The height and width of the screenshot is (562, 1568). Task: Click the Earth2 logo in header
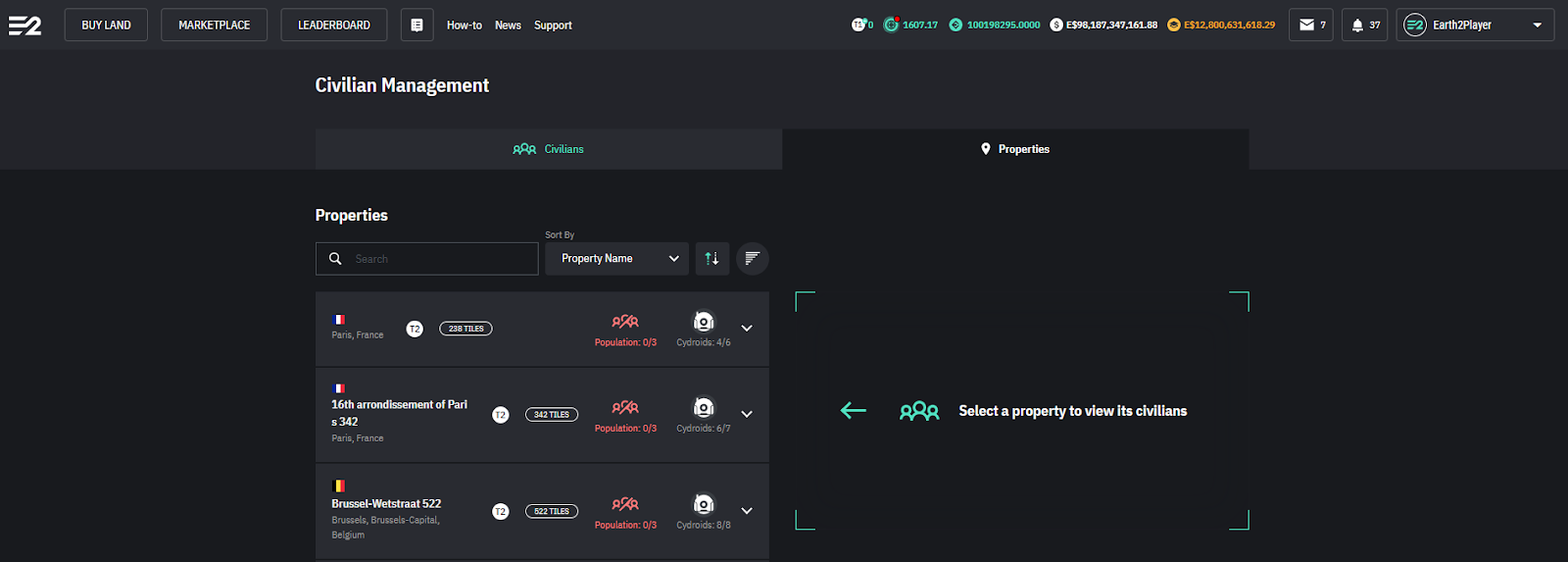(25, 26)
